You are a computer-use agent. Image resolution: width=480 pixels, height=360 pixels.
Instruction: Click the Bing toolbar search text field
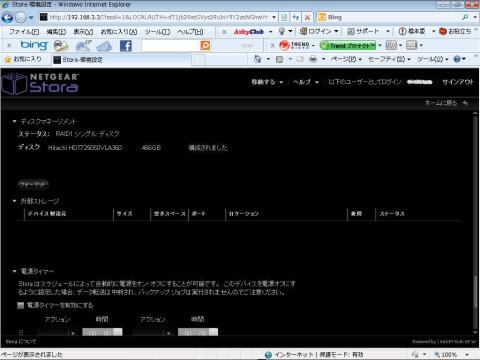[171, 46]
